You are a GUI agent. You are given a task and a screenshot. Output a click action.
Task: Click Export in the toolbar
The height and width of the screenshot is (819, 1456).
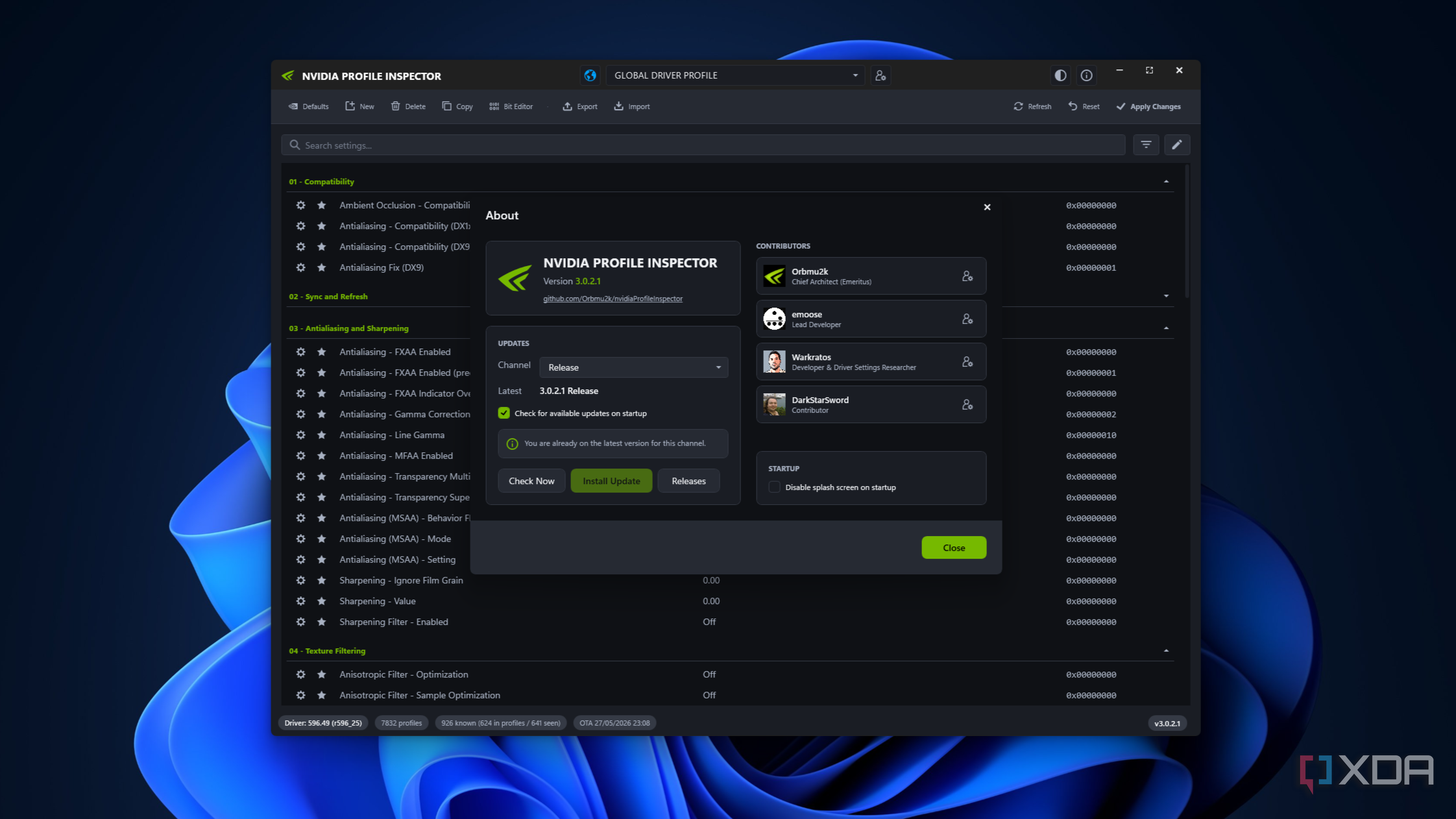point(580,106)
